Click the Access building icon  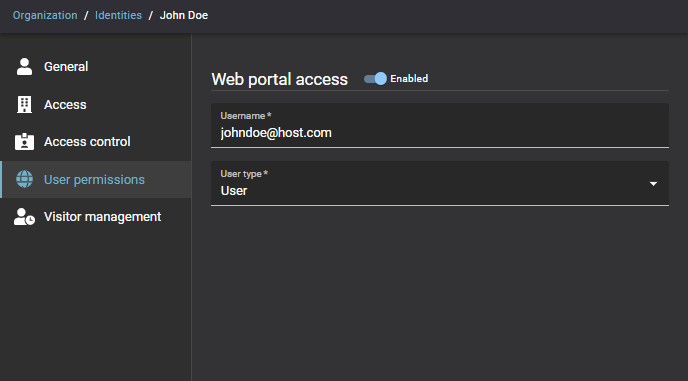coord(24,104)
